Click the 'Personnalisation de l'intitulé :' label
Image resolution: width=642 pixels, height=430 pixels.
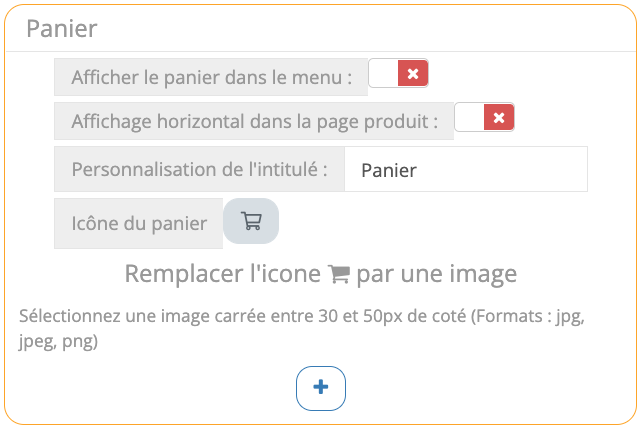pyautogui.click(x=199, y=170)
